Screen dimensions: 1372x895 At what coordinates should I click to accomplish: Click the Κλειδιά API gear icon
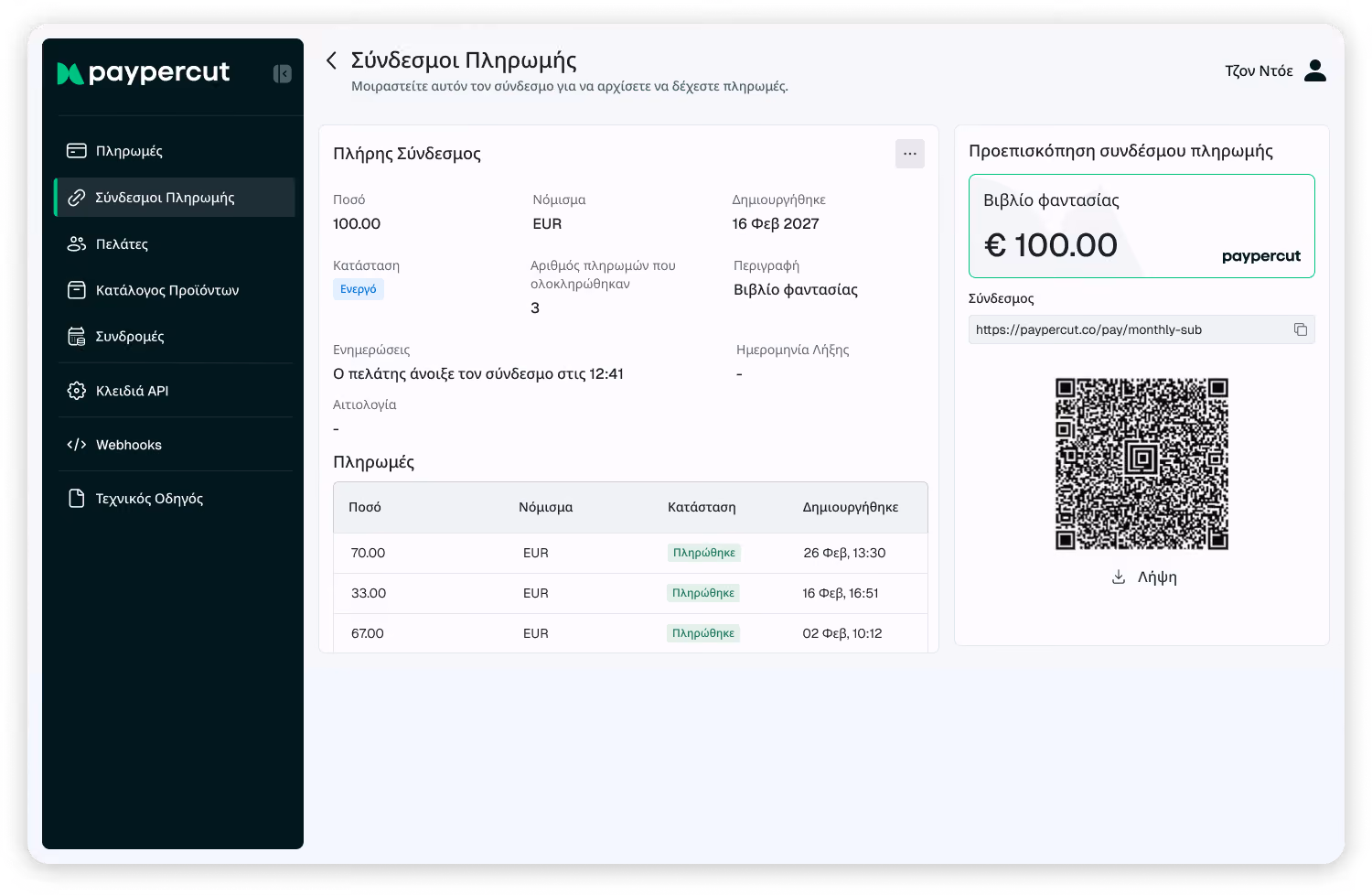[x=77, y=391]
